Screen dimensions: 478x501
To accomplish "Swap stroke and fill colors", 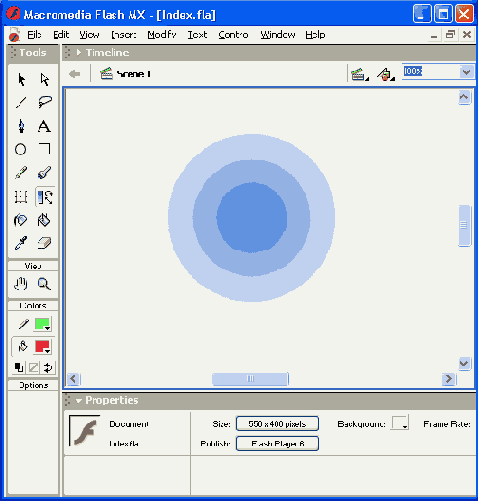I will pos(48,368).
